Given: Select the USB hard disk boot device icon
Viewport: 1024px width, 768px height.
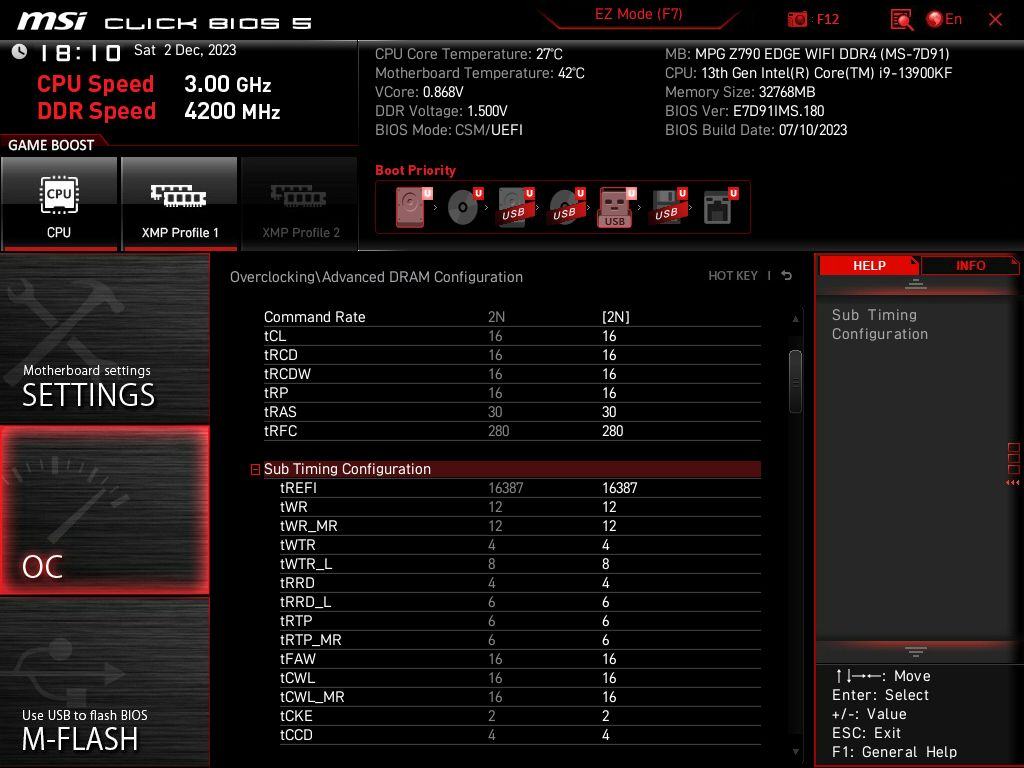Looking at the screenshot, I should [516, 207].
